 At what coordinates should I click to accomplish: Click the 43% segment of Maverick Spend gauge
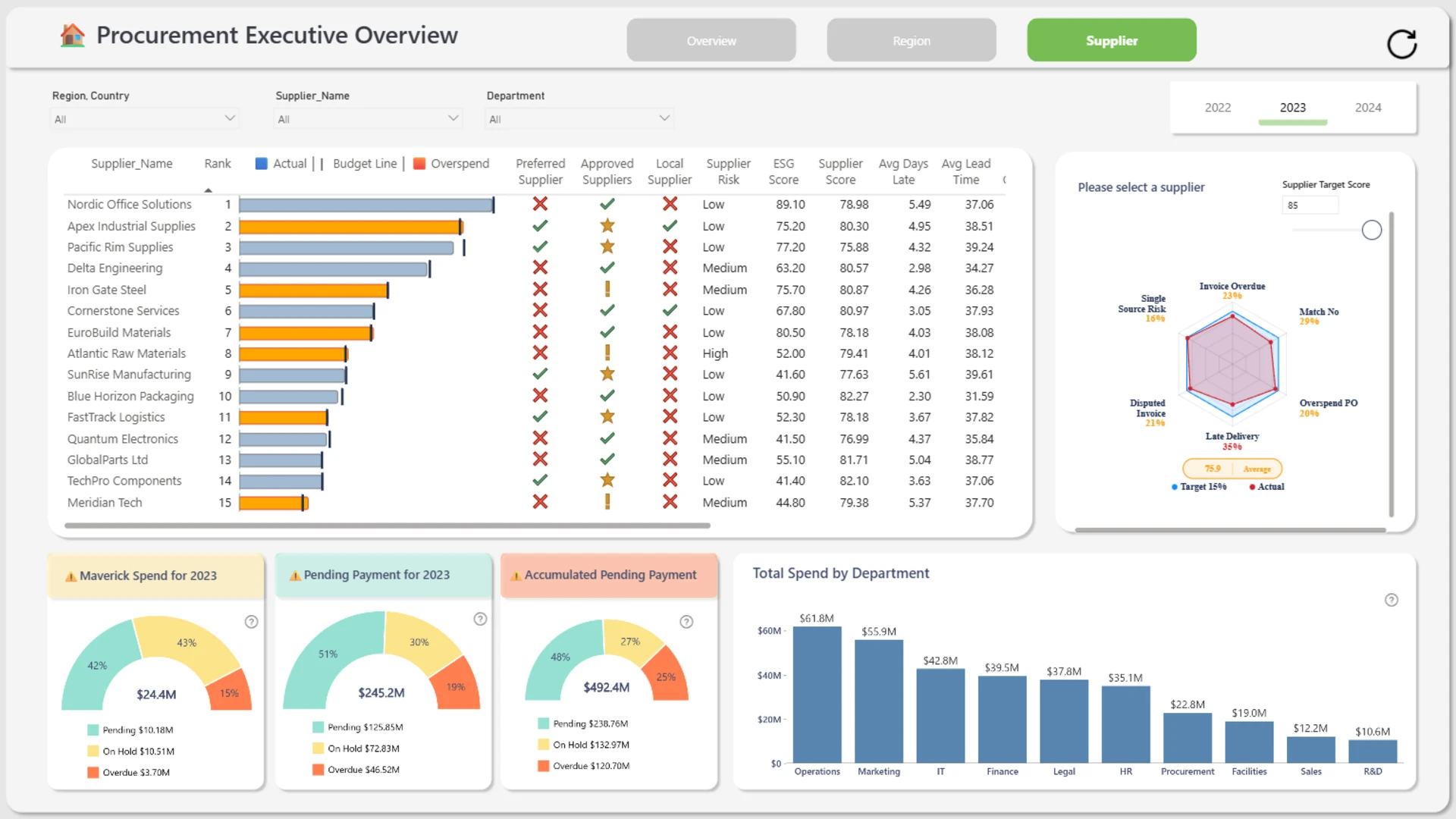coord(187,643)
